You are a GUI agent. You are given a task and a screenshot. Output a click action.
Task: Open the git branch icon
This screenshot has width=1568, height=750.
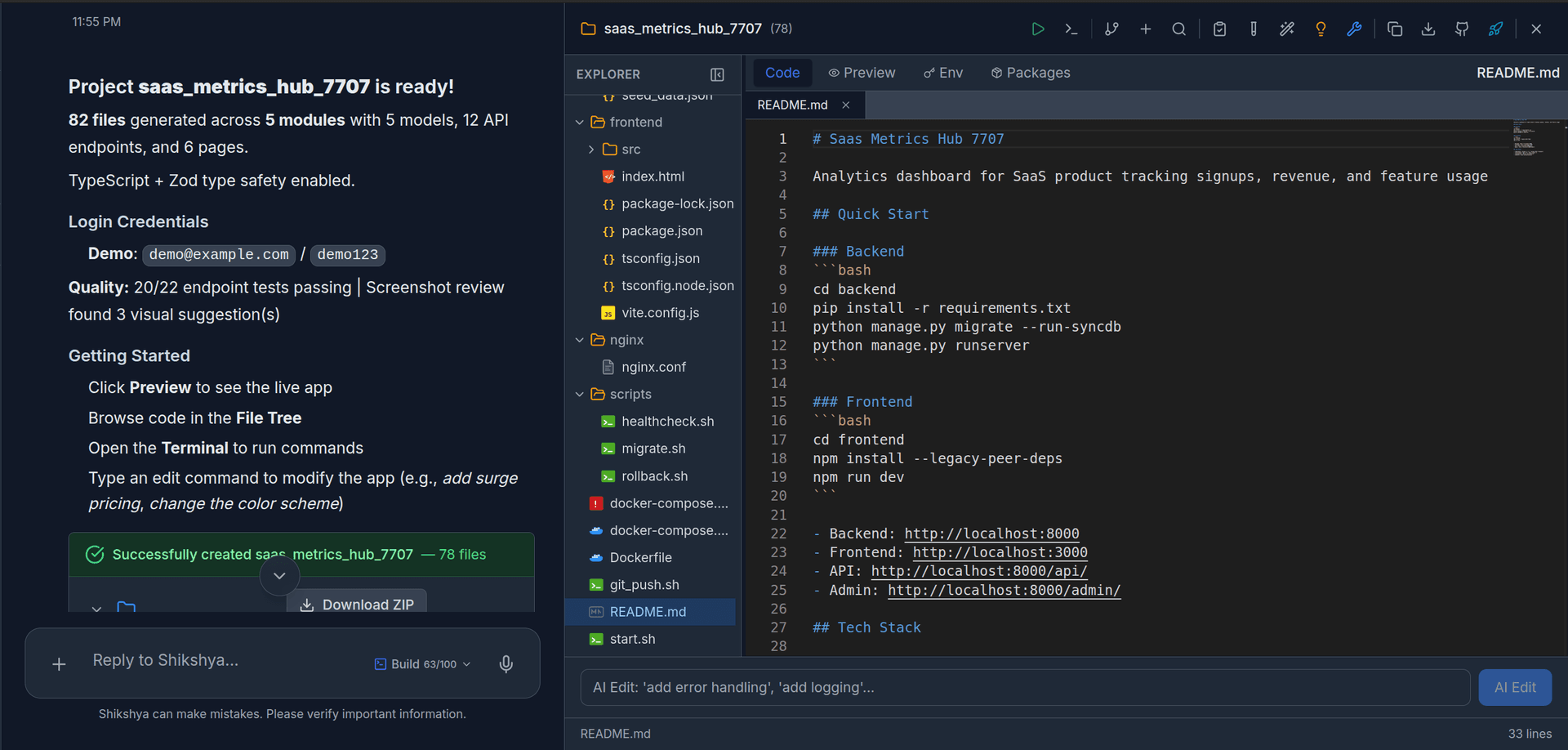[x=1111, y=29]
